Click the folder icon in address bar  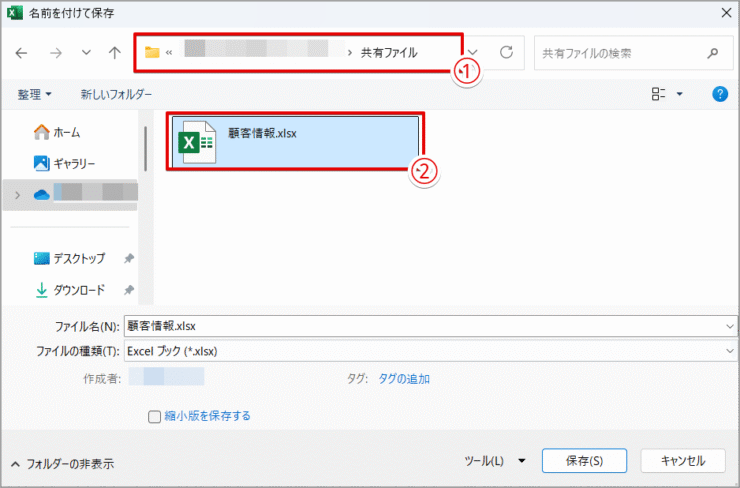coord(151,52)
